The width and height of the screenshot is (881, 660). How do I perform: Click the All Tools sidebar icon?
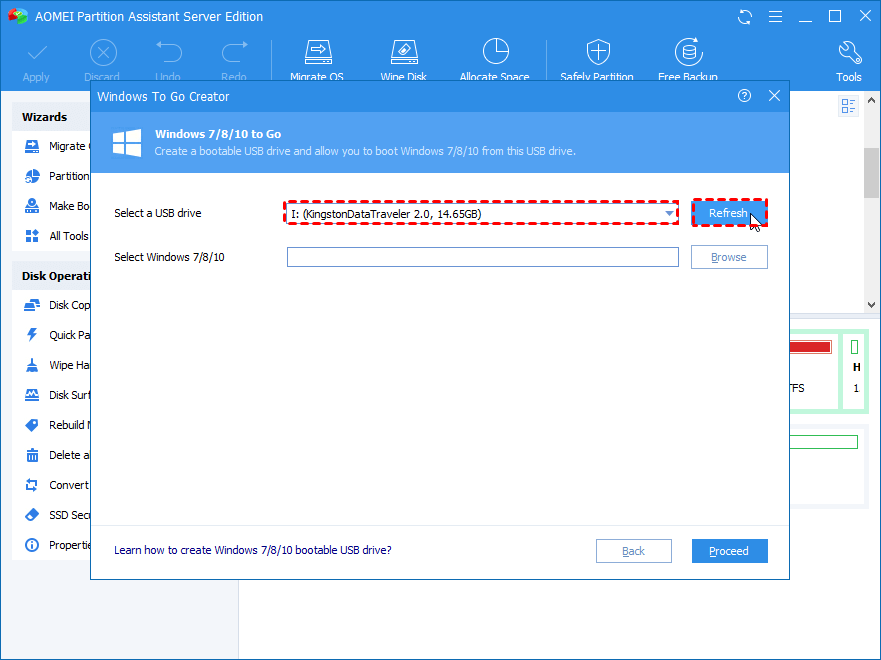(32, 236)
